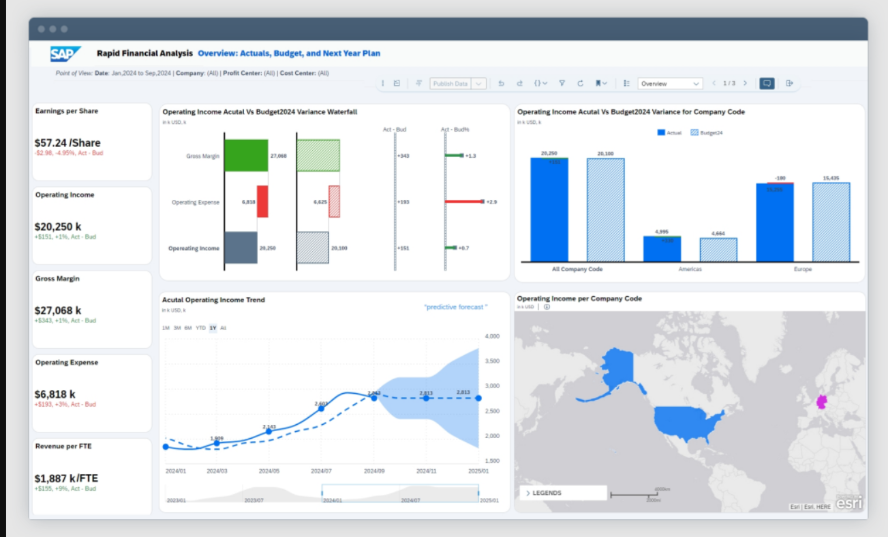Click the Operating Income KPI tile

pos(92,225)
